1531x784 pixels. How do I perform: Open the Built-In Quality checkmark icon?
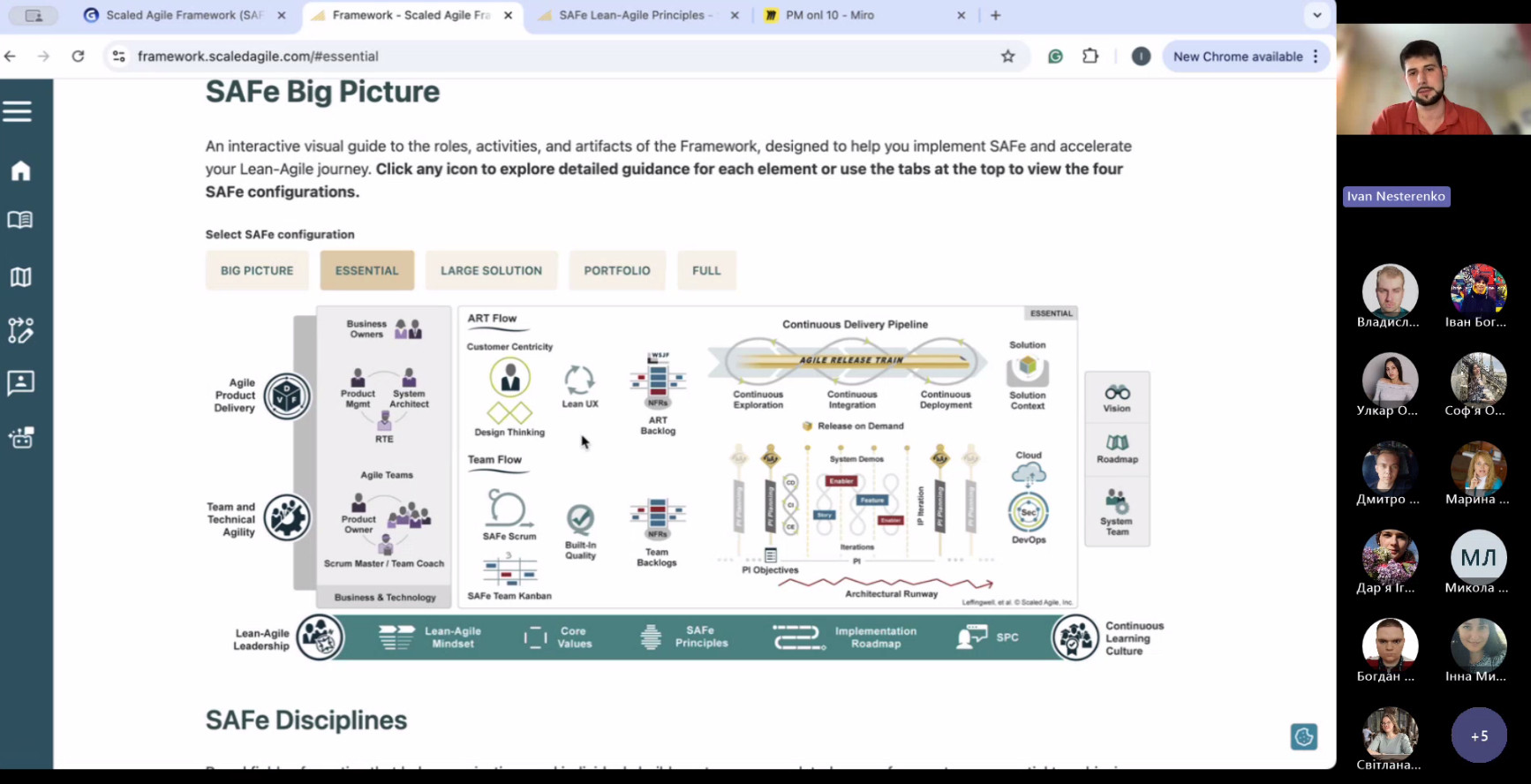[580, 518]
